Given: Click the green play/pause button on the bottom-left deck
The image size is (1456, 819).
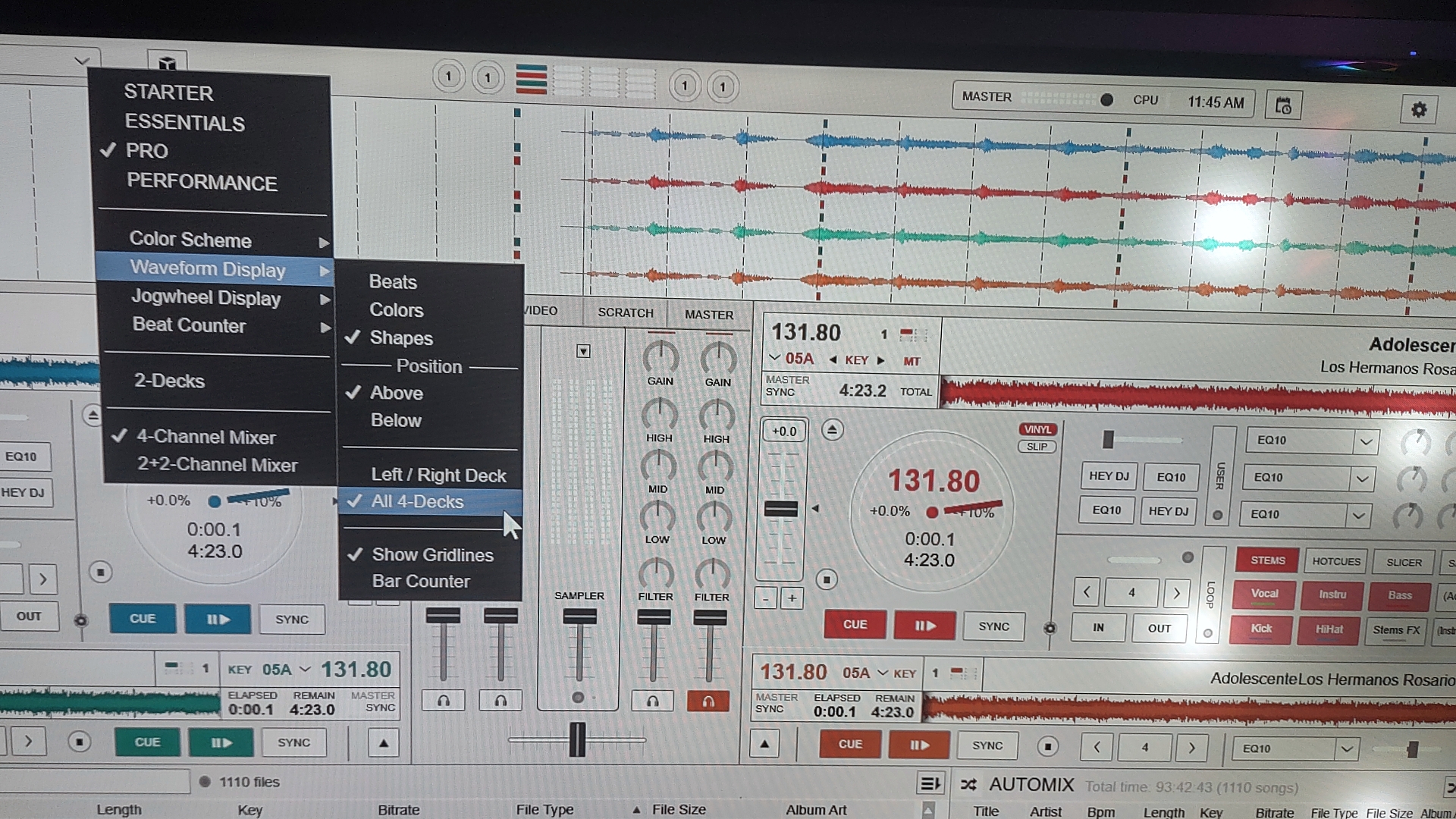Looking at the screenshot, I should (x=221, y=742).
